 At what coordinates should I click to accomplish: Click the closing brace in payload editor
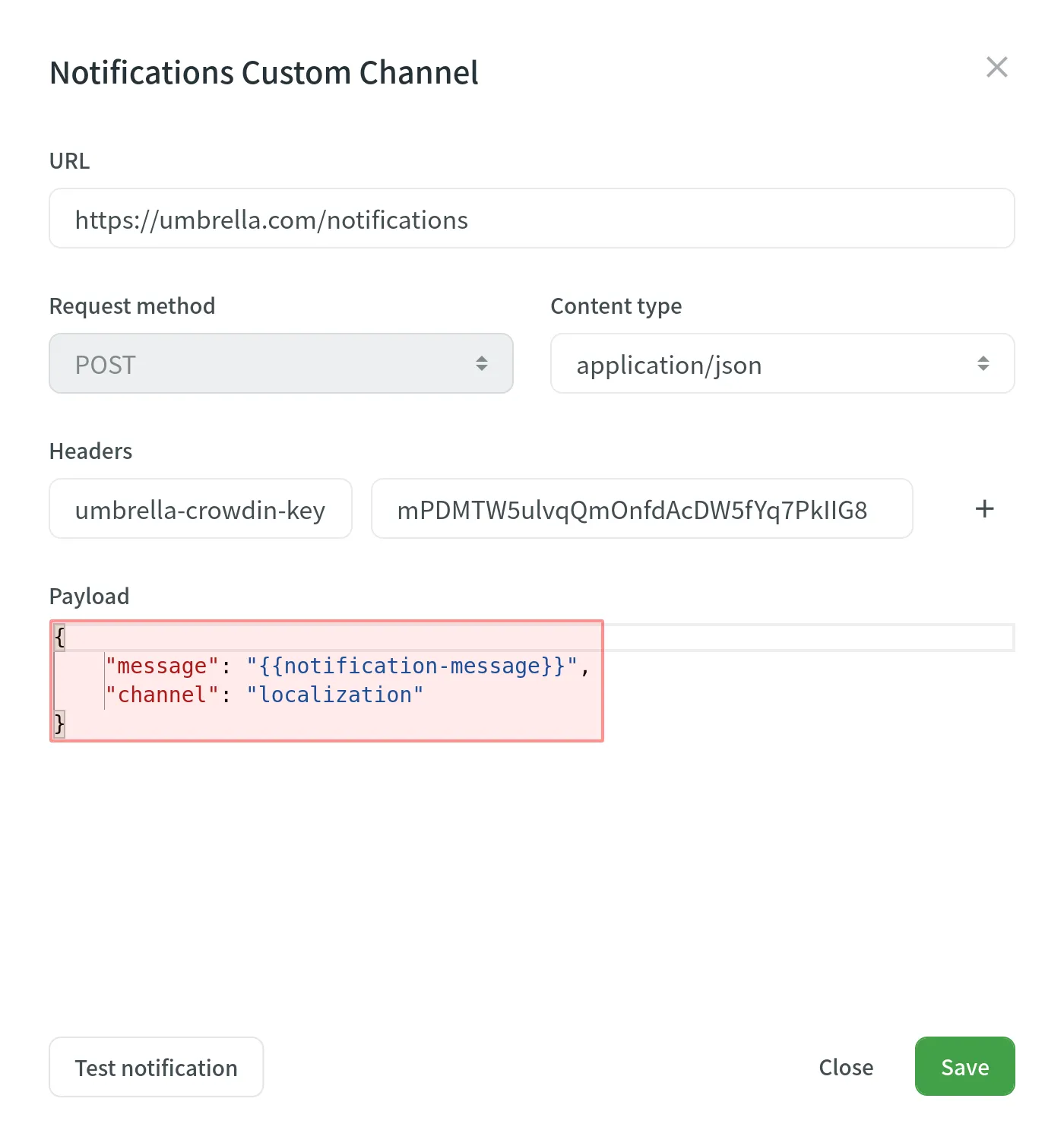(60, 723)
